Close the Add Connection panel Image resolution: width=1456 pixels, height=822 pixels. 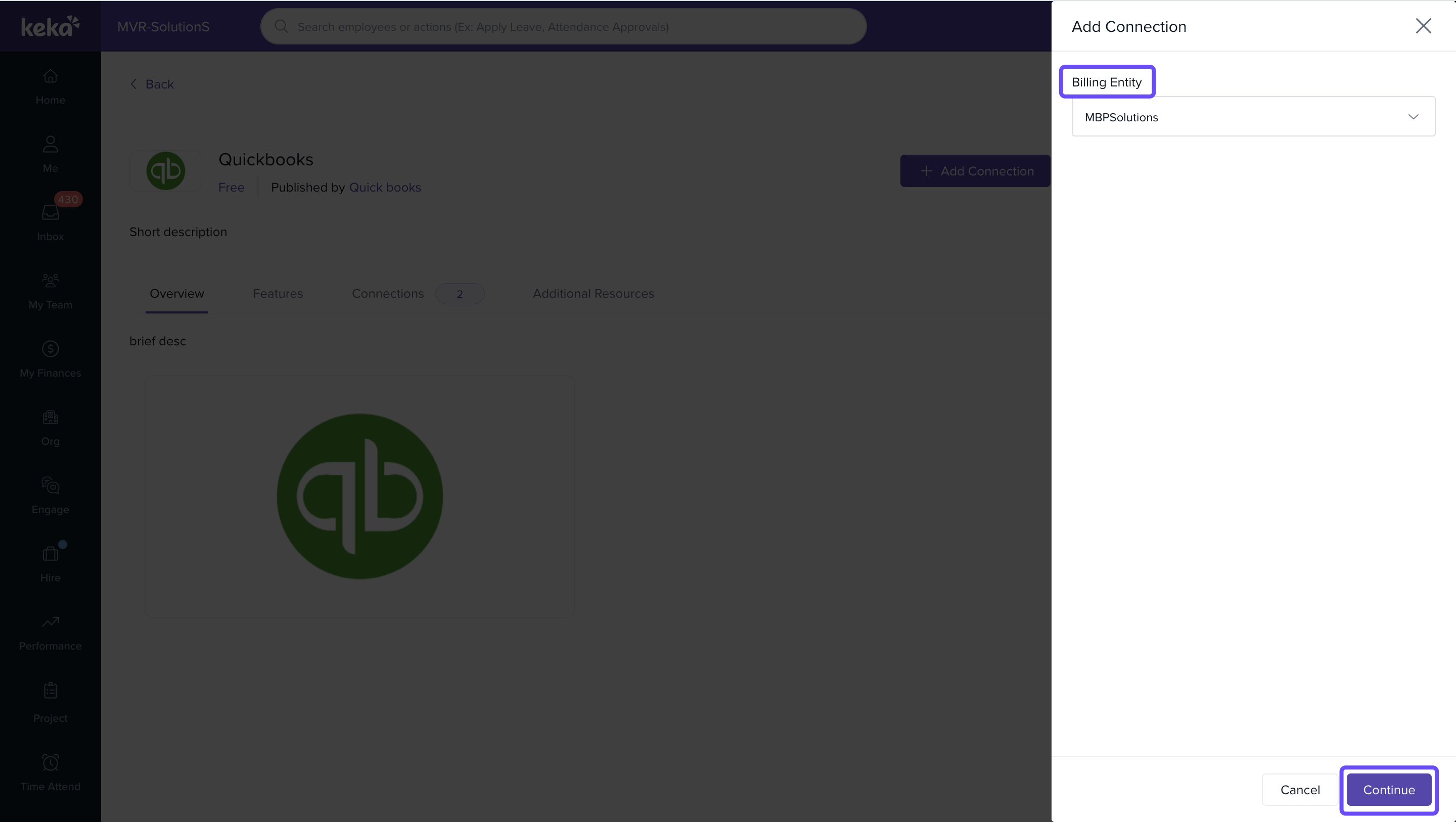(x=1423, y=26)
